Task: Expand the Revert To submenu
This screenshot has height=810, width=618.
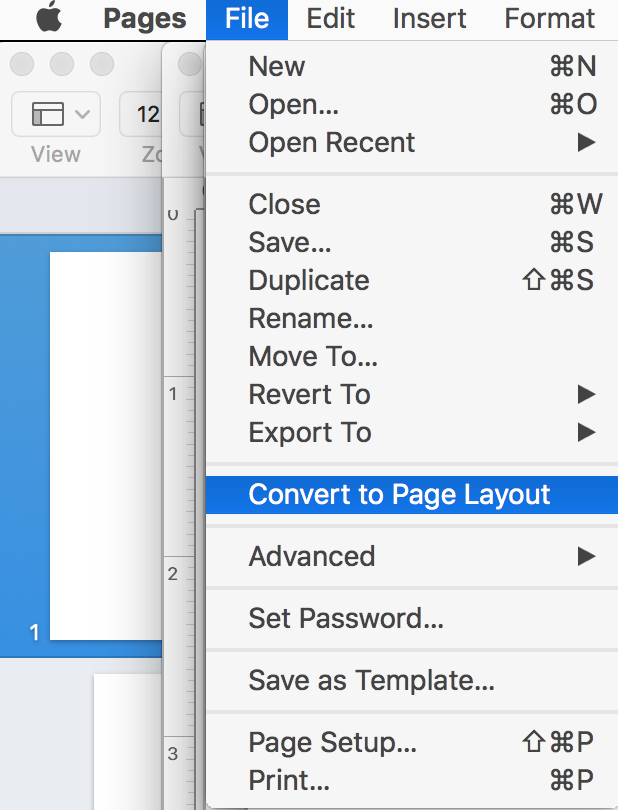Action: coord(309,394)
